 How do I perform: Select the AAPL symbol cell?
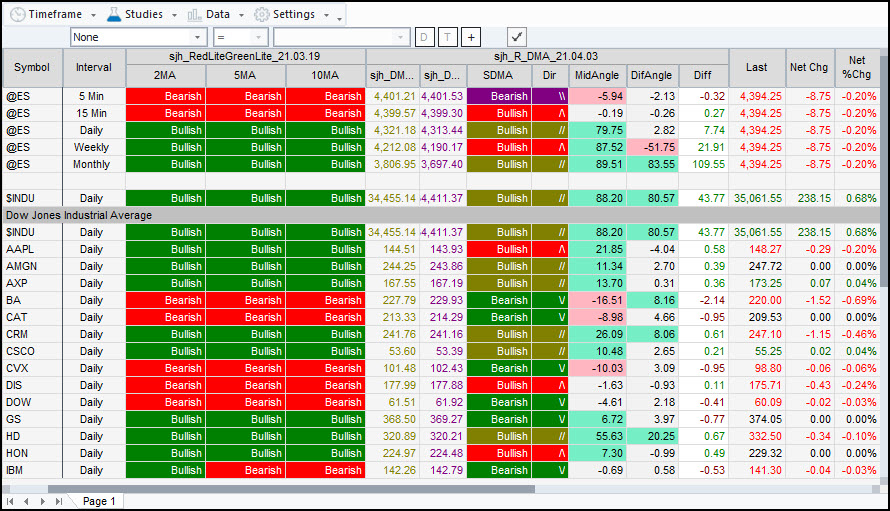pyautogui.click(x=32, y=249)
